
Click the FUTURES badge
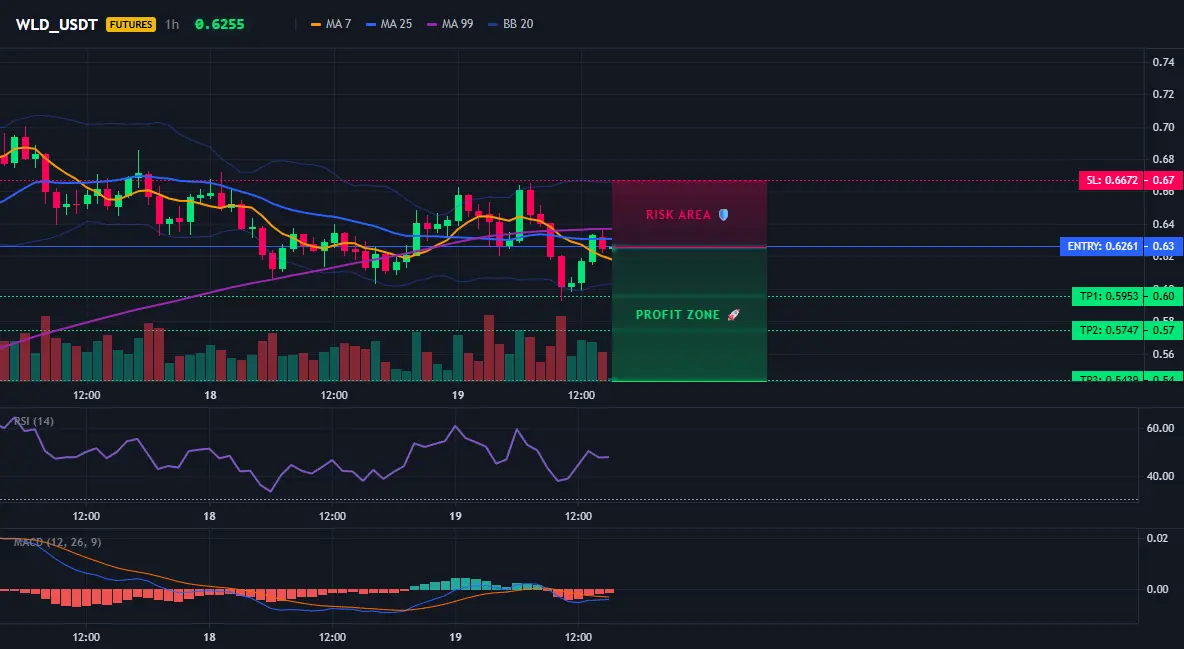coord(131,24)
